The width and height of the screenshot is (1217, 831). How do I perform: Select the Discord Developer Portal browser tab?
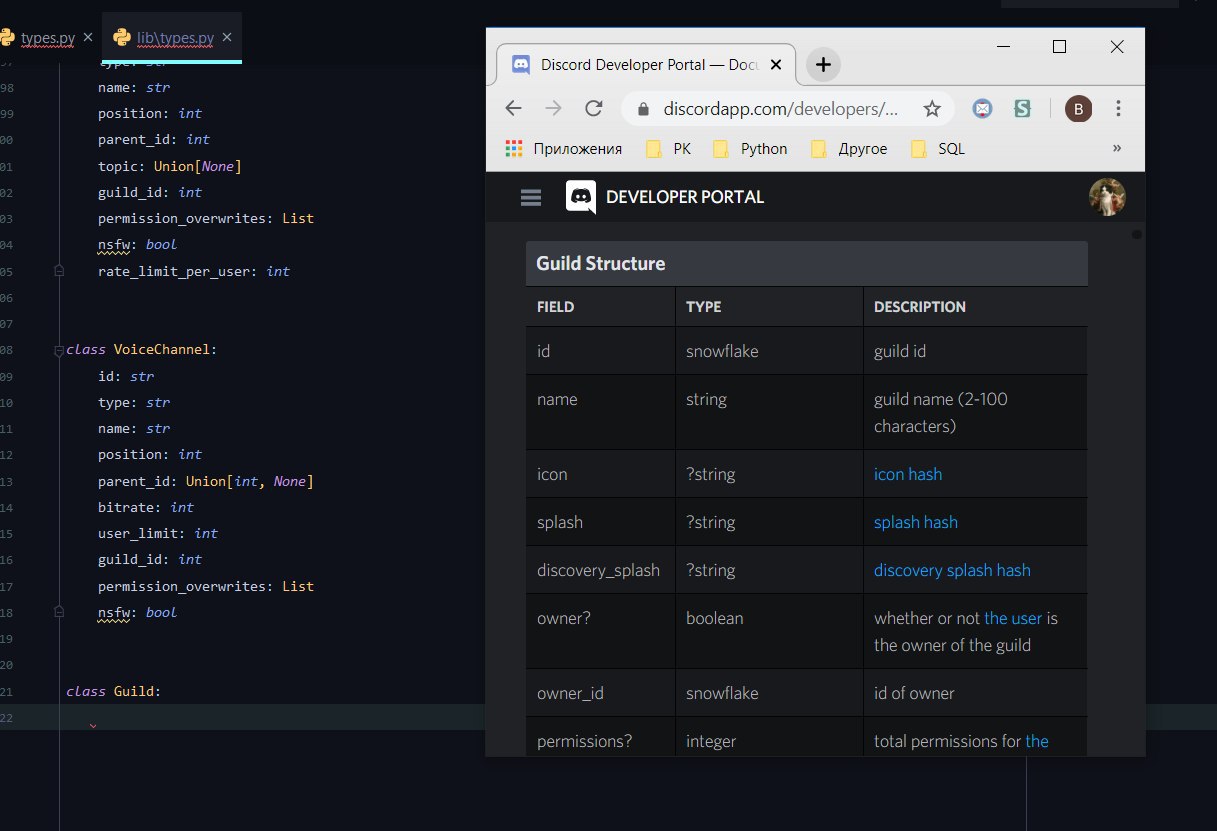click(x=648, y=64)
